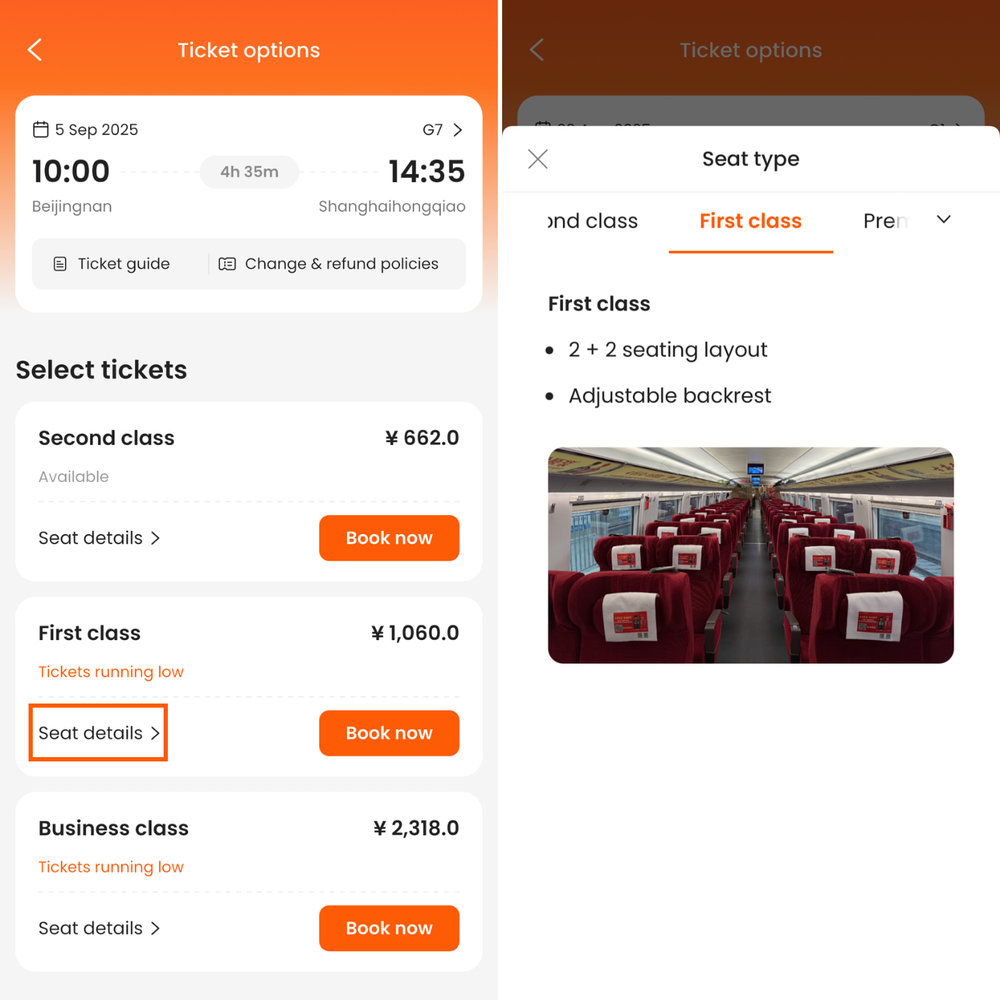Select the First class tab in Seat type
This screenshot has height=1000, width=1000.
tap(750, 221)
